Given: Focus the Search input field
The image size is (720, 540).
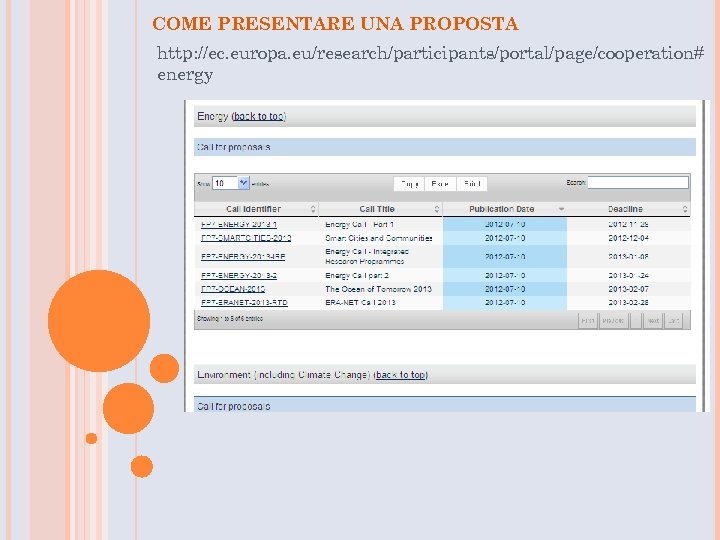Looking at the screenshot, I should tap(638, 182).
